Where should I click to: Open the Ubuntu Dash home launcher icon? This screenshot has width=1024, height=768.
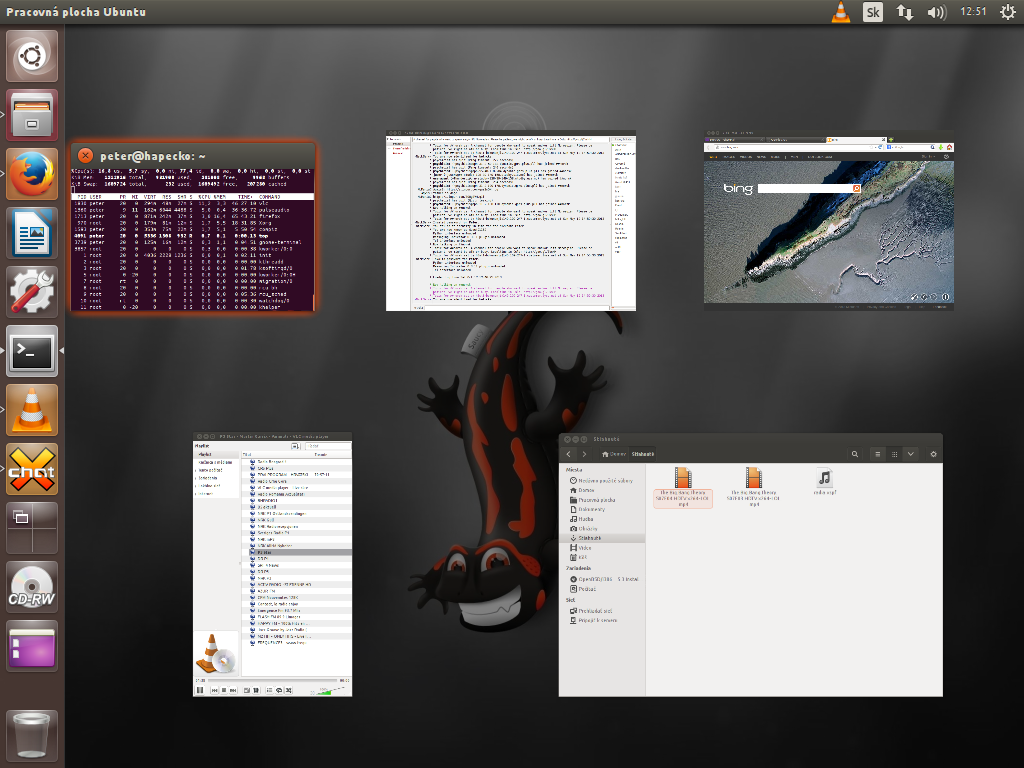pos(32,56)
